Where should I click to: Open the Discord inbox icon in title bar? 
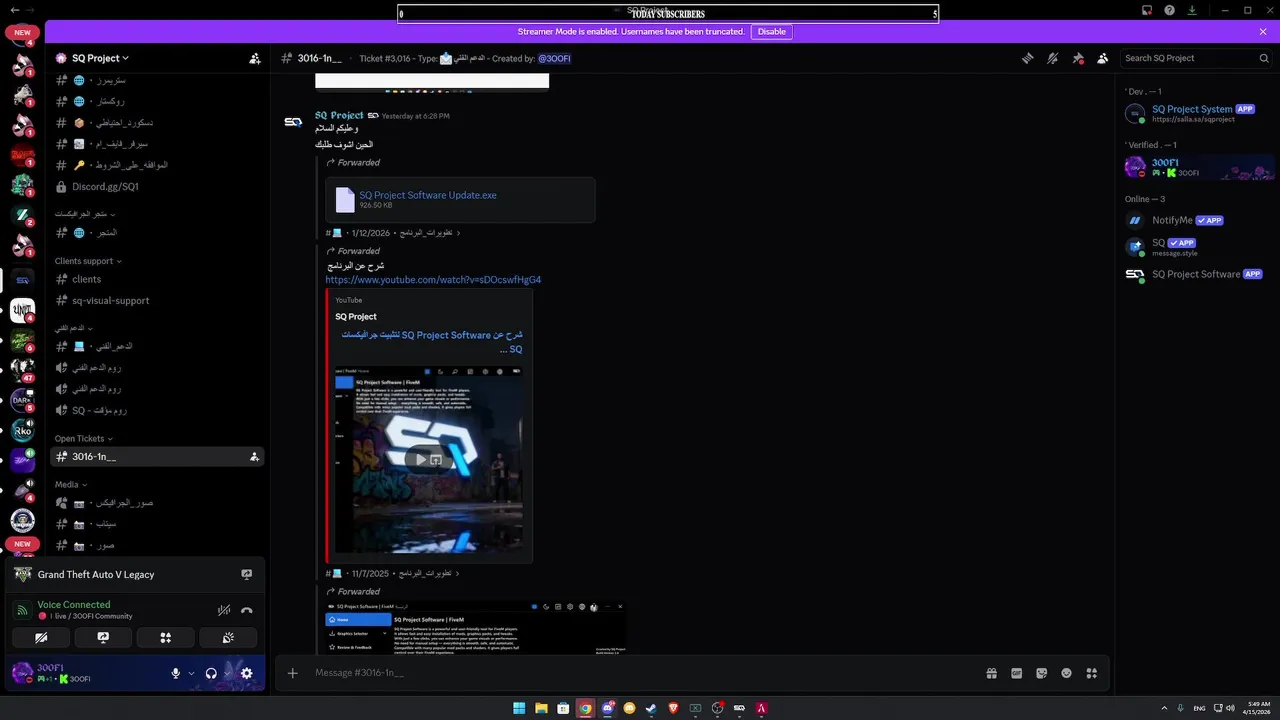[1147, 10]
